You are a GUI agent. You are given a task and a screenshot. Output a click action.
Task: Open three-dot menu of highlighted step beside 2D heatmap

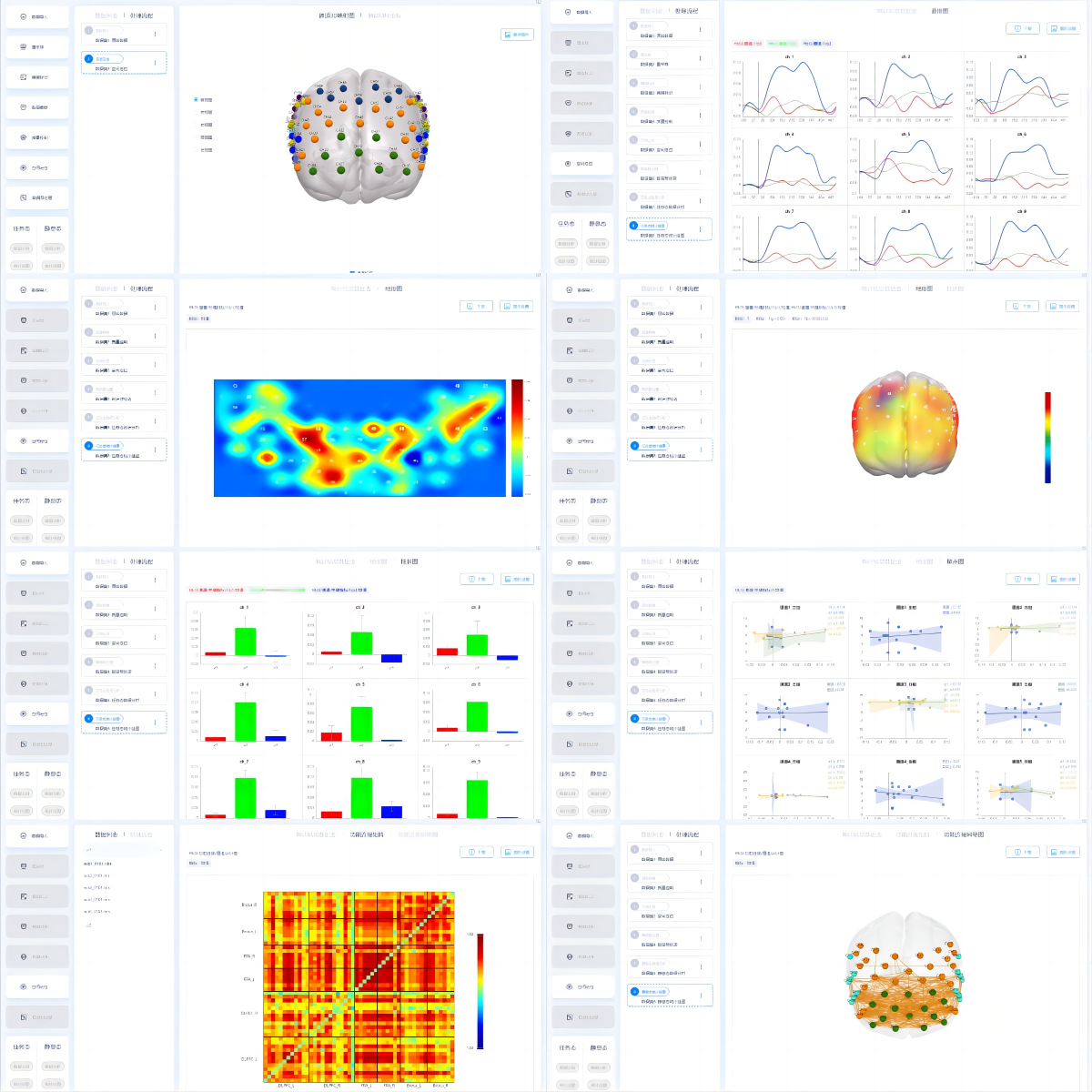point(155,450)
